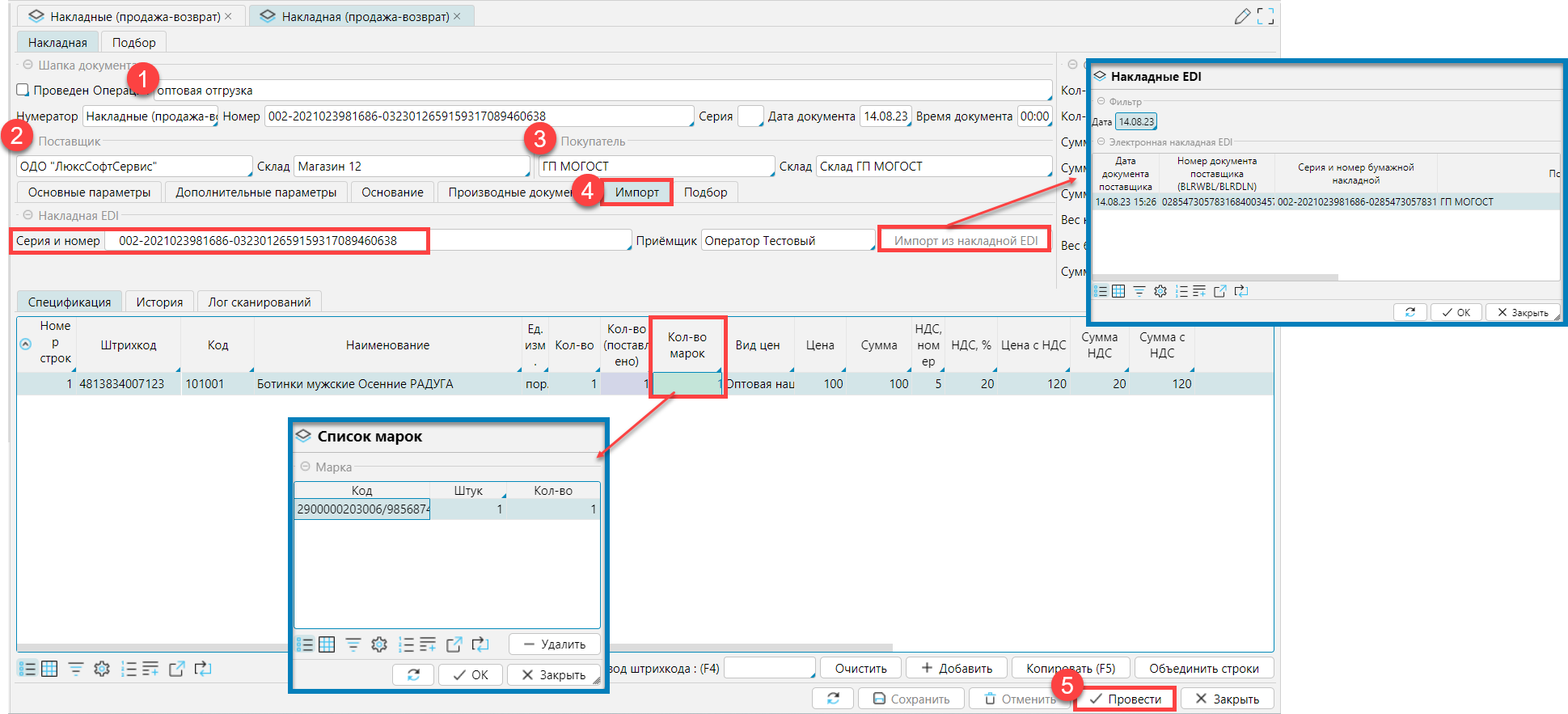Collapse the Фильтр section in Накладные EDI
Image resolution: width=1568 pixels, height=714 pixels.
[x=1101, y=101]
